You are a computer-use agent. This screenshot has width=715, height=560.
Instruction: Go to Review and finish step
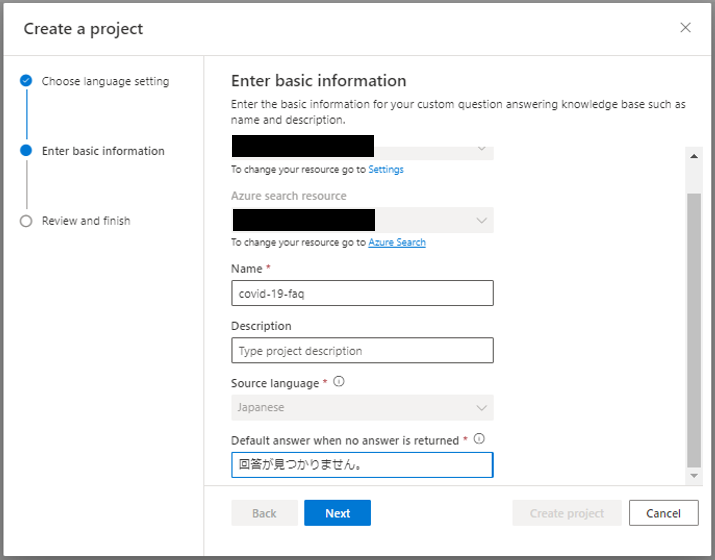86,221
